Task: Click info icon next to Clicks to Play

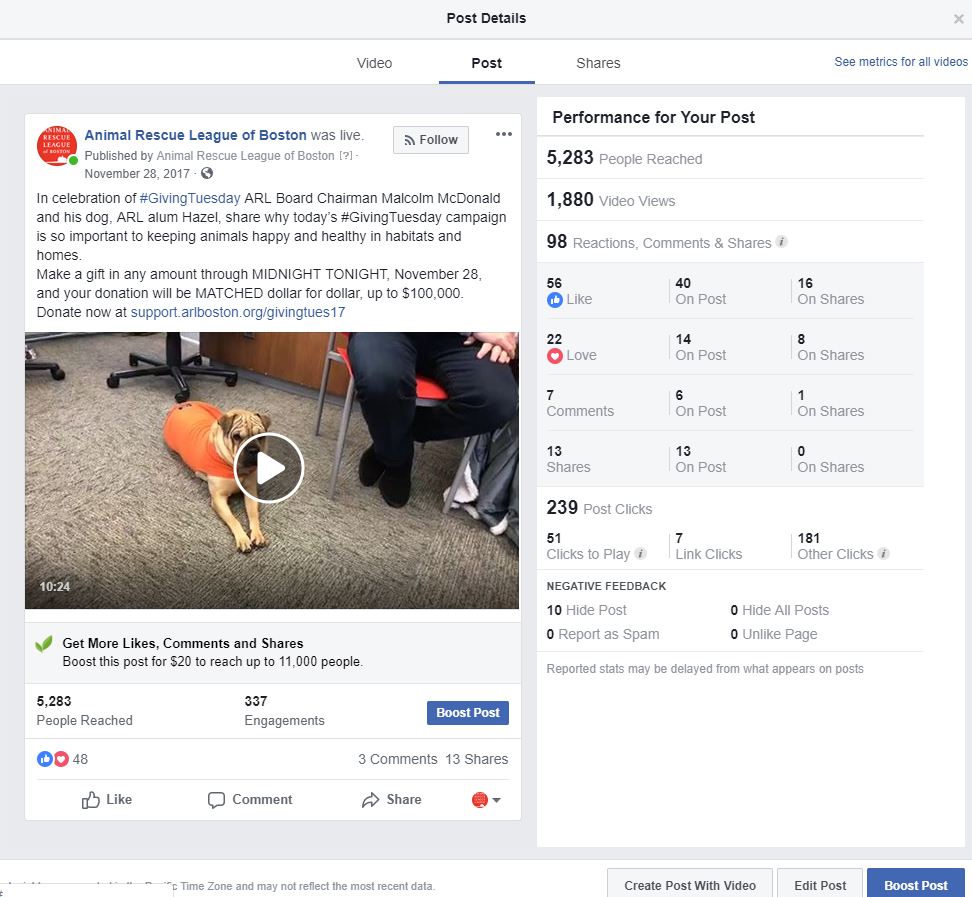Action: [x=641, y=554]
